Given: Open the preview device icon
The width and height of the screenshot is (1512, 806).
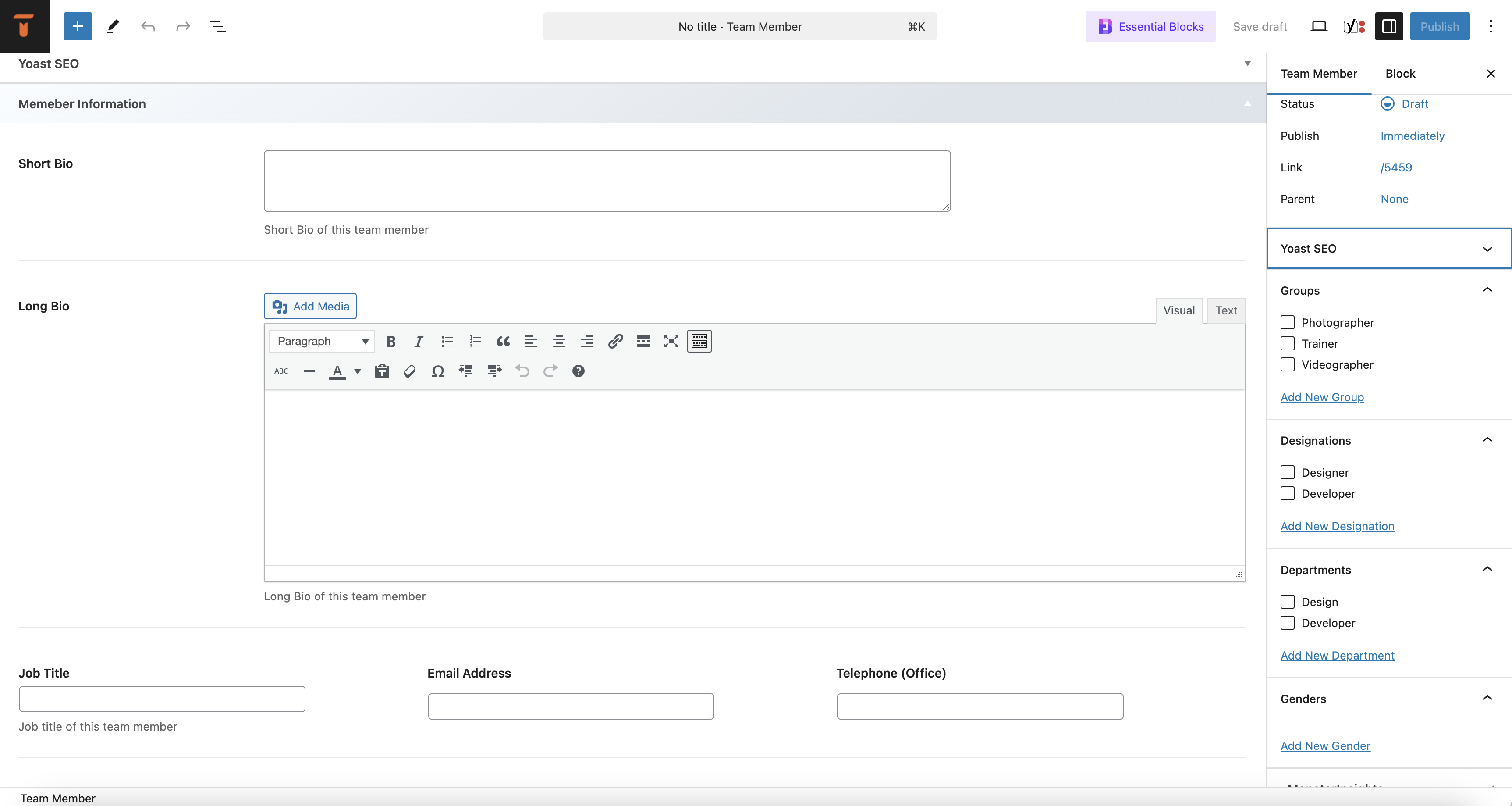Looking at the screenshot, I should 1318,26.
